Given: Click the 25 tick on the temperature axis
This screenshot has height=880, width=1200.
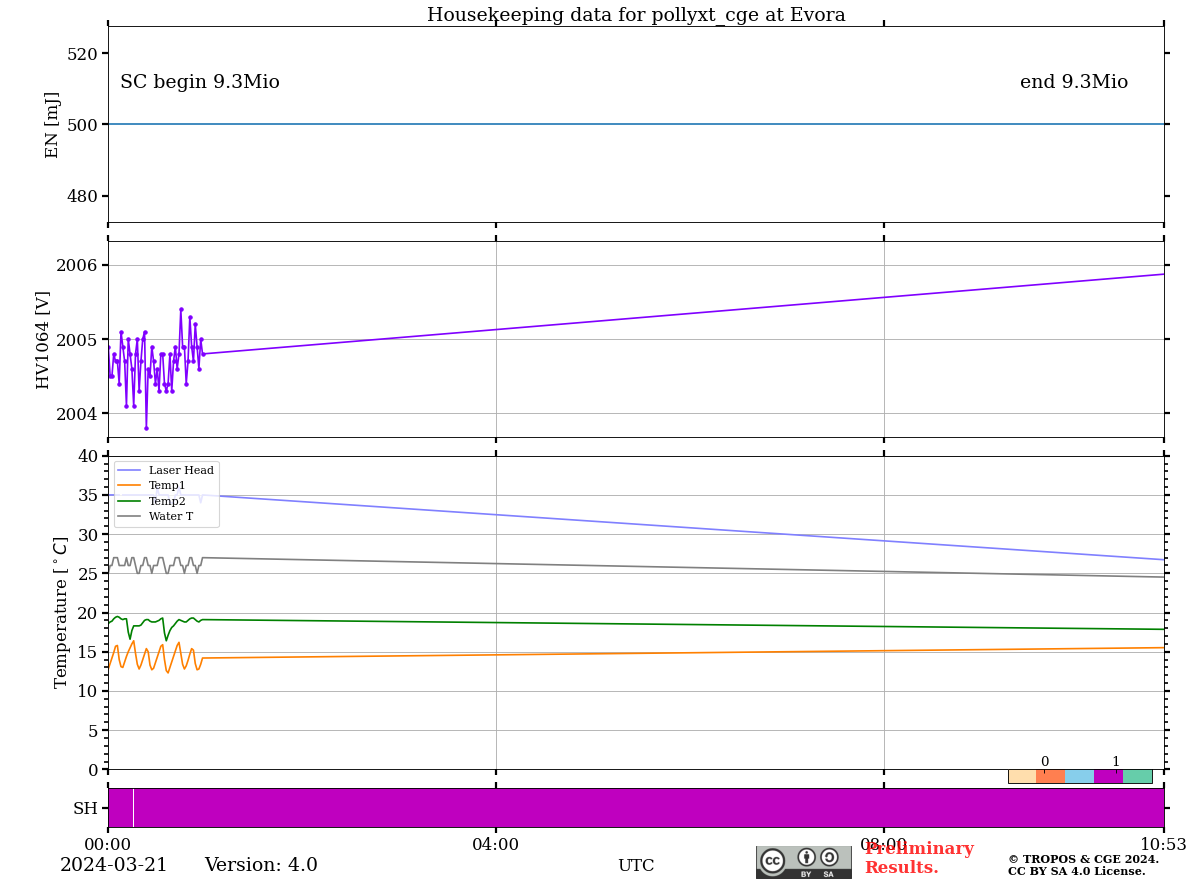Looking at the screenshot, I should click(x=88, y=574).
